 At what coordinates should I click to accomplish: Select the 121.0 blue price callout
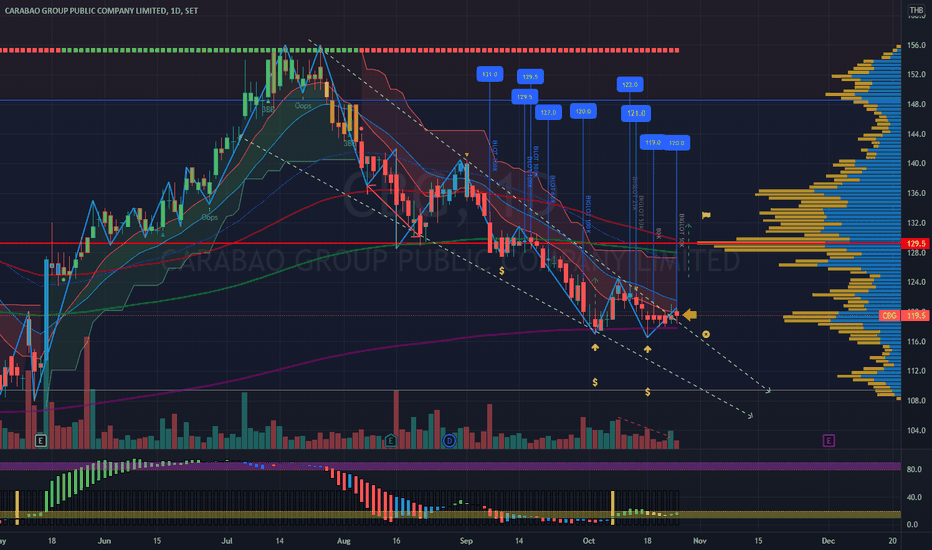click(636, 113)
